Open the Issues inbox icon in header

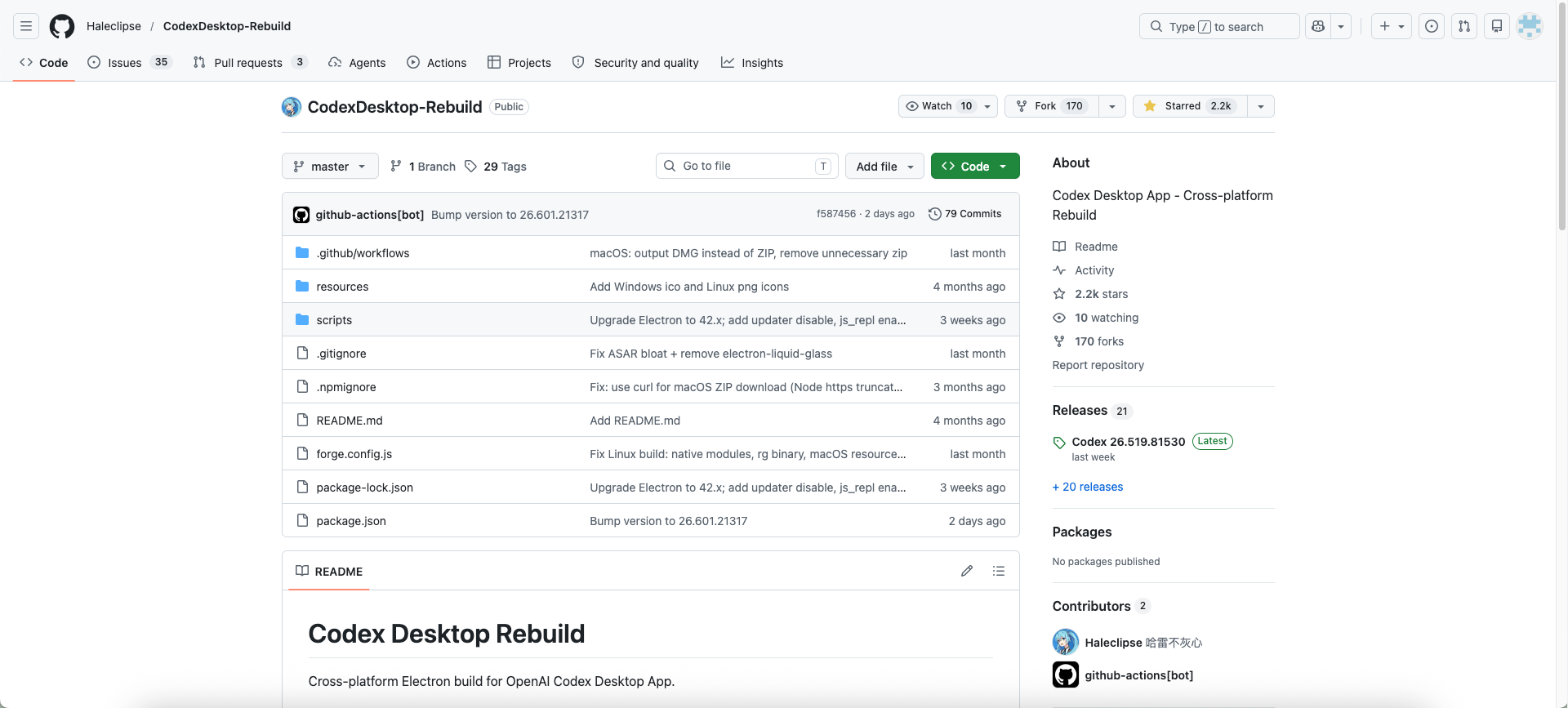tap(1432, 26)
